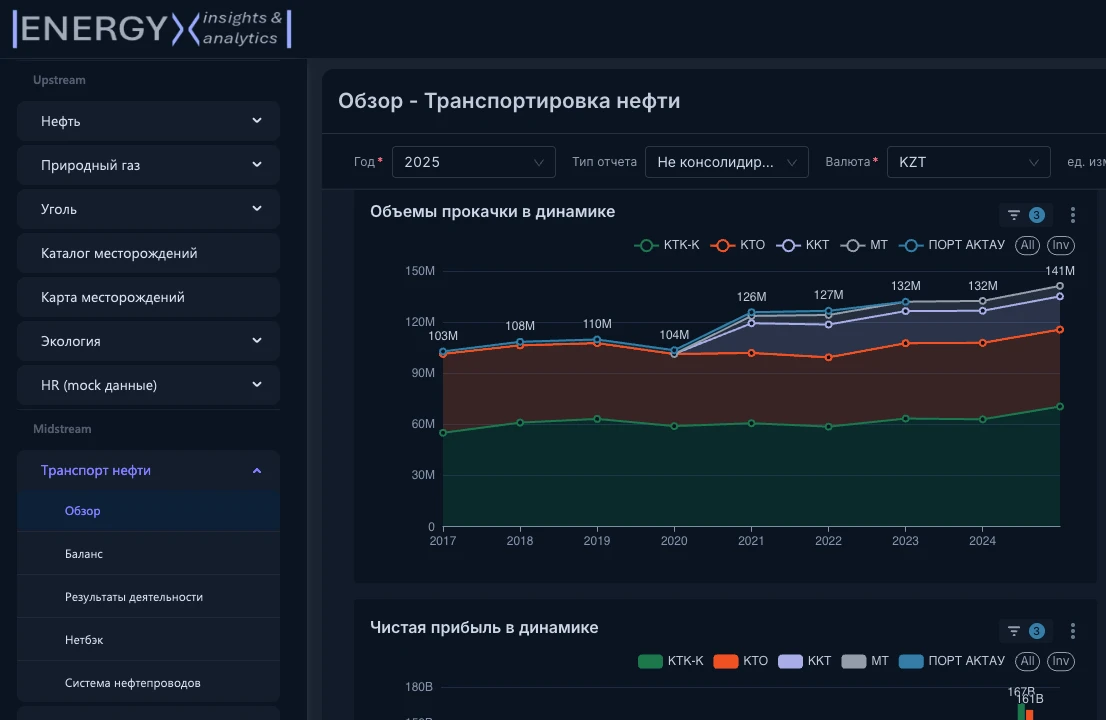Toggle ККТ in profit chart legend
Screen dimensions: 1106x720
point(804,661)
